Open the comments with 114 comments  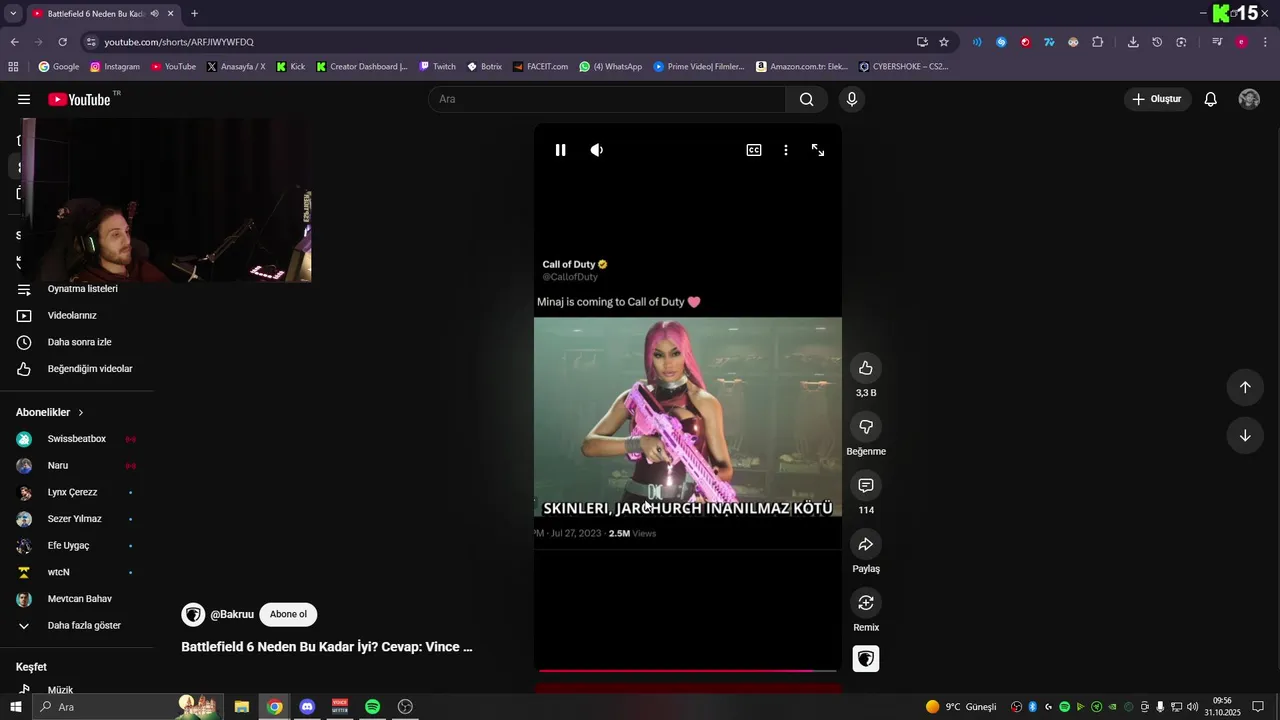[x=866, y=485]
